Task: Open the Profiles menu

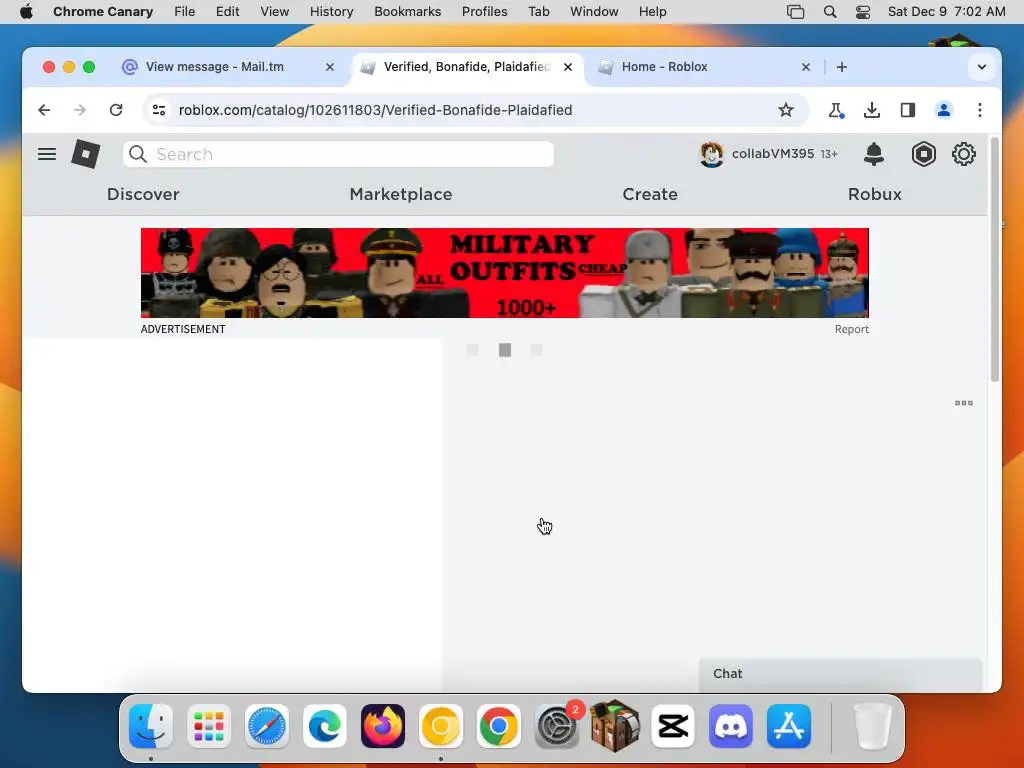Action: click(x=485, y=11)
